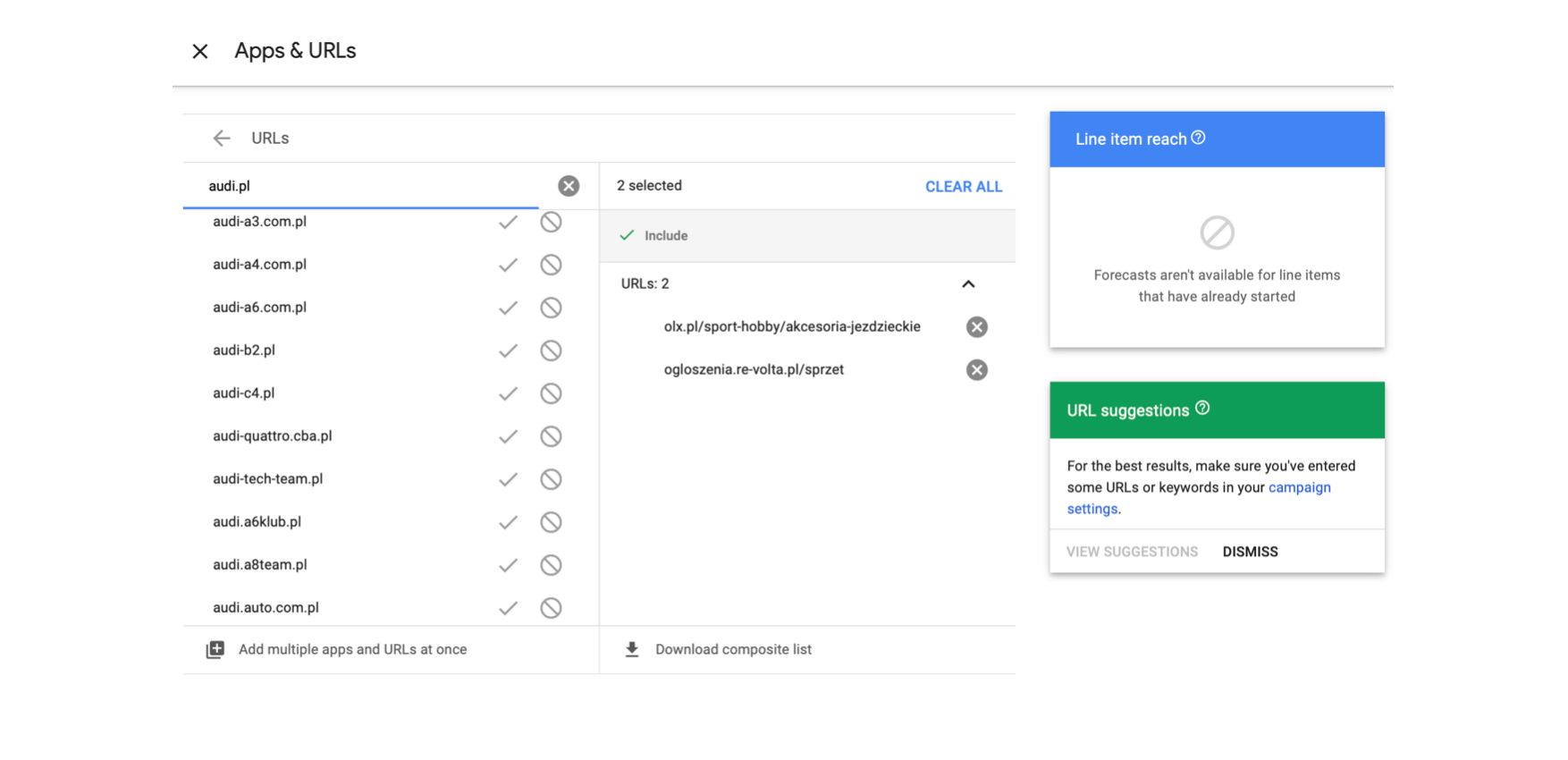Include audi-a3.com.pl with its checkmark
This screenshot has height=760, width=1568.
pos(508,222)
